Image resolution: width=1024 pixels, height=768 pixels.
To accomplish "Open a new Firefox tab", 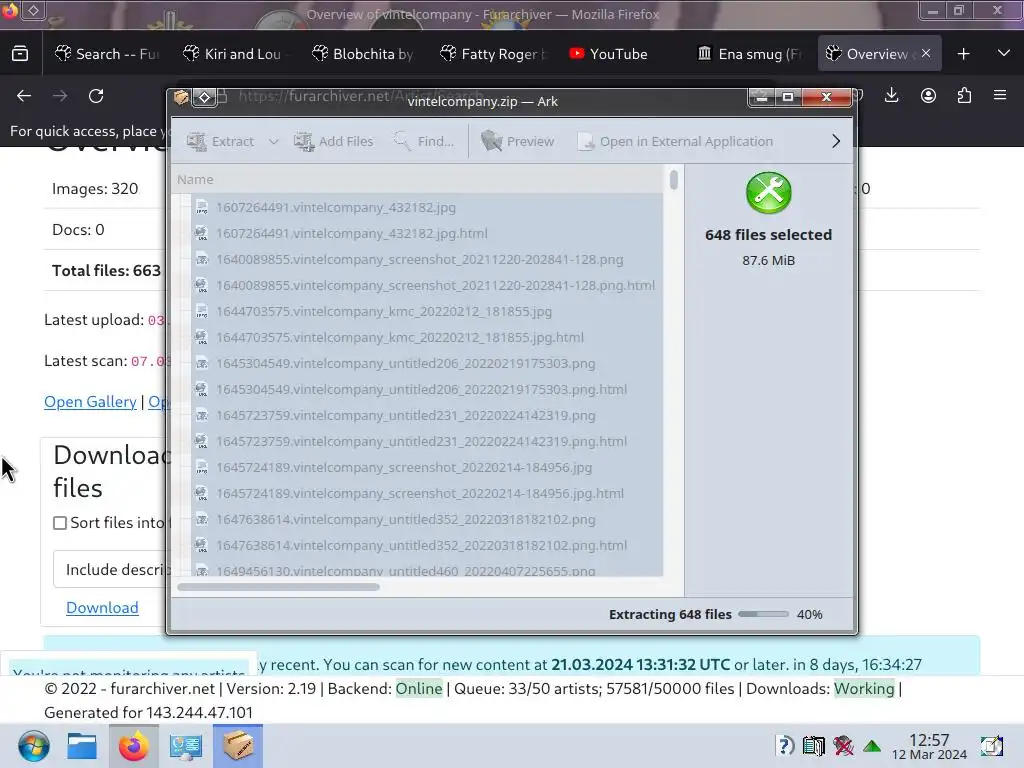I will (x=963, y=54).
